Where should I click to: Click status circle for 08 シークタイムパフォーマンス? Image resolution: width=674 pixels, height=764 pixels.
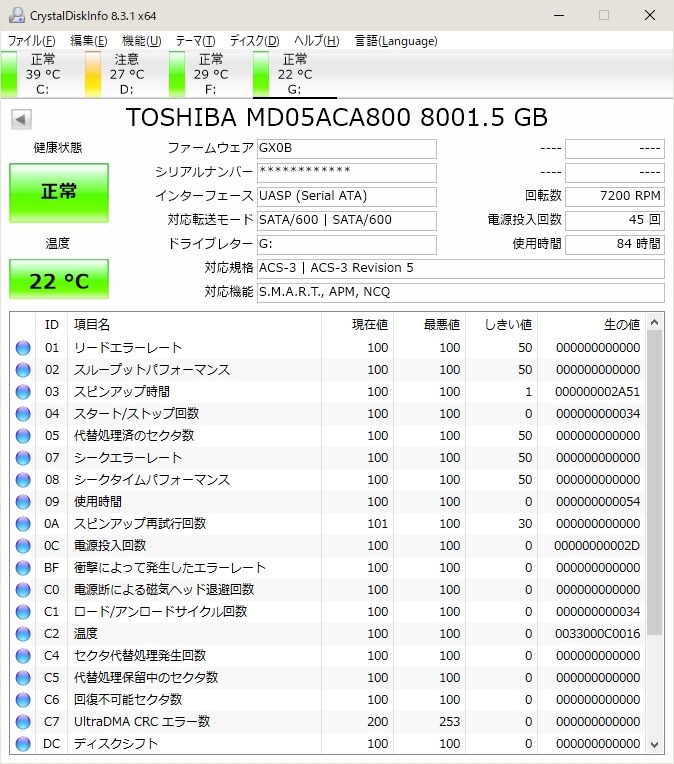click(23, 480)
